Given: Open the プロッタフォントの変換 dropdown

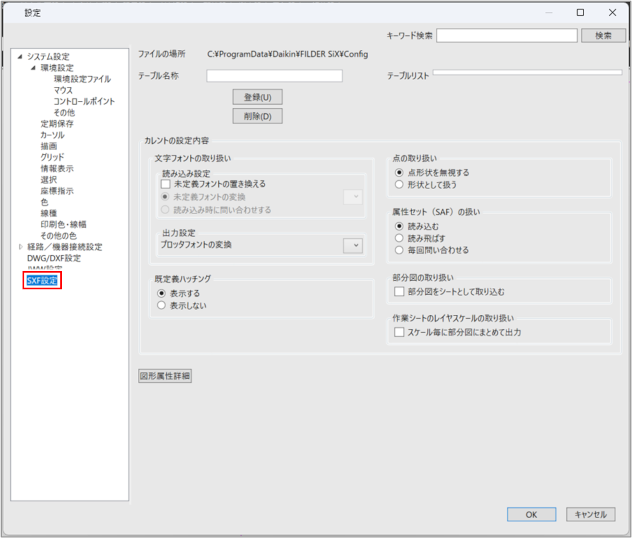Looking at the screenshot, I should coord(353,245).
